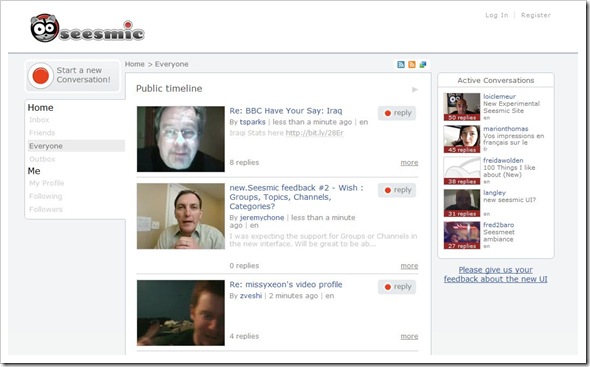Click '100 Things I like about (New)' text
This screenshot has width=590, height=367.
[x=509, y=171]
